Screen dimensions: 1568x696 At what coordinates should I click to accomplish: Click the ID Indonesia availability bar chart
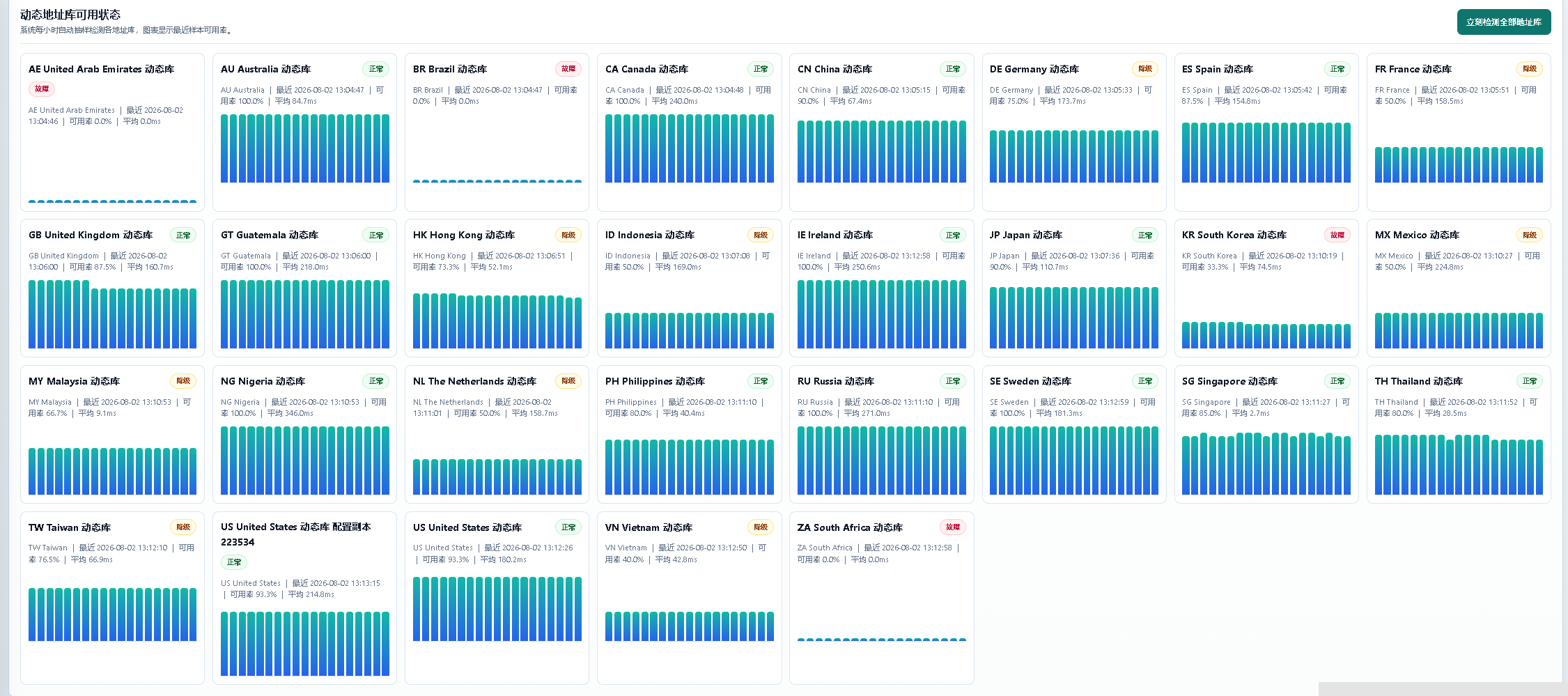coord(690,330)
